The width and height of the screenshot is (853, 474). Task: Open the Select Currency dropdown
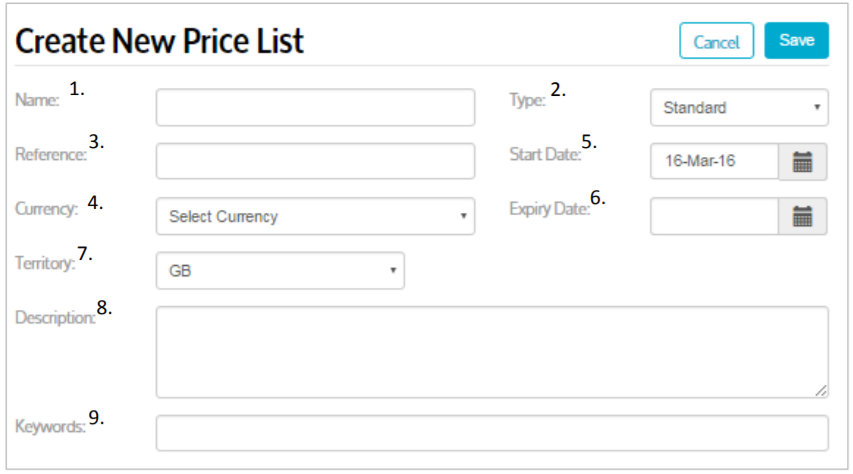[x=315, y=216]
